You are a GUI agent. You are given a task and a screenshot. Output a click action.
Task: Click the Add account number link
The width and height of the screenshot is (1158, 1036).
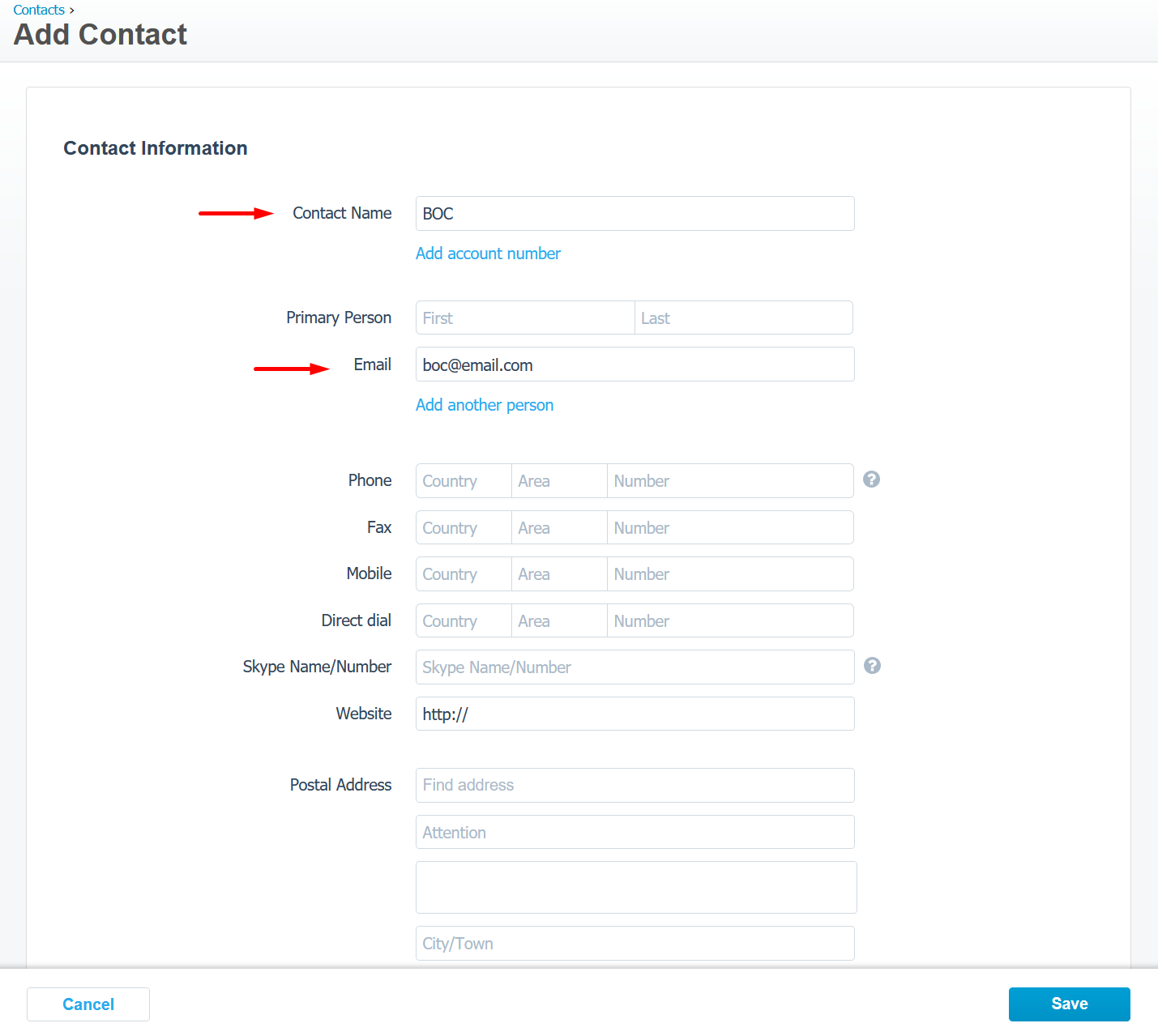[488, 254]
